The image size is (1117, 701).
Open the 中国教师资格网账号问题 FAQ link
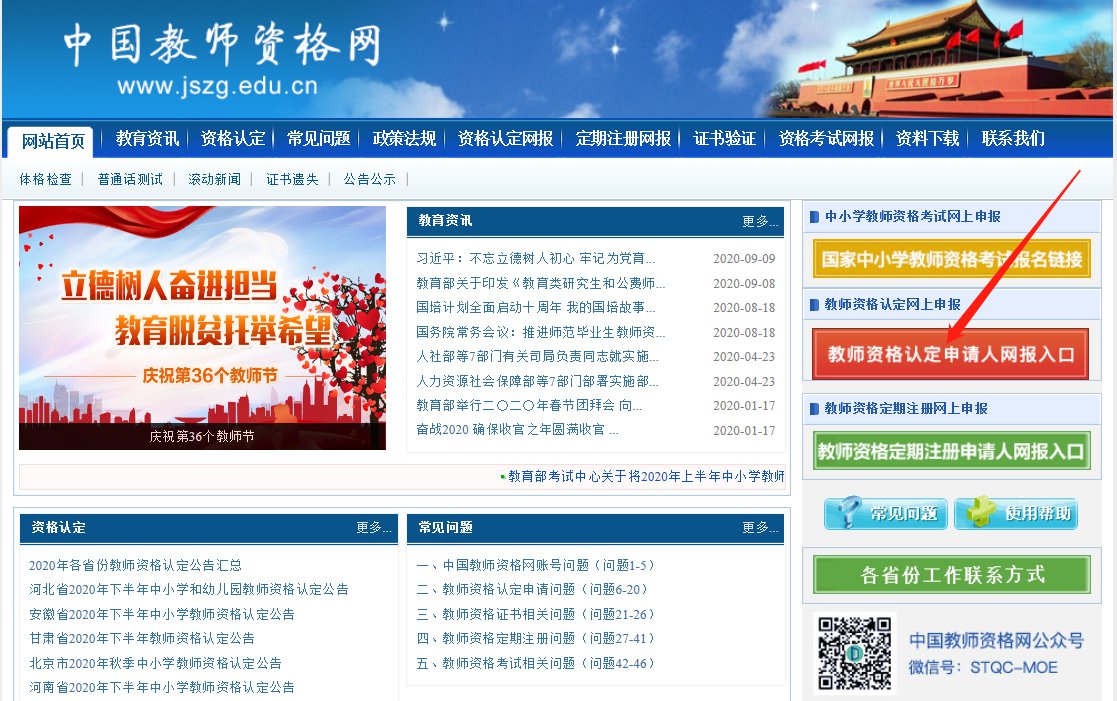535,565
